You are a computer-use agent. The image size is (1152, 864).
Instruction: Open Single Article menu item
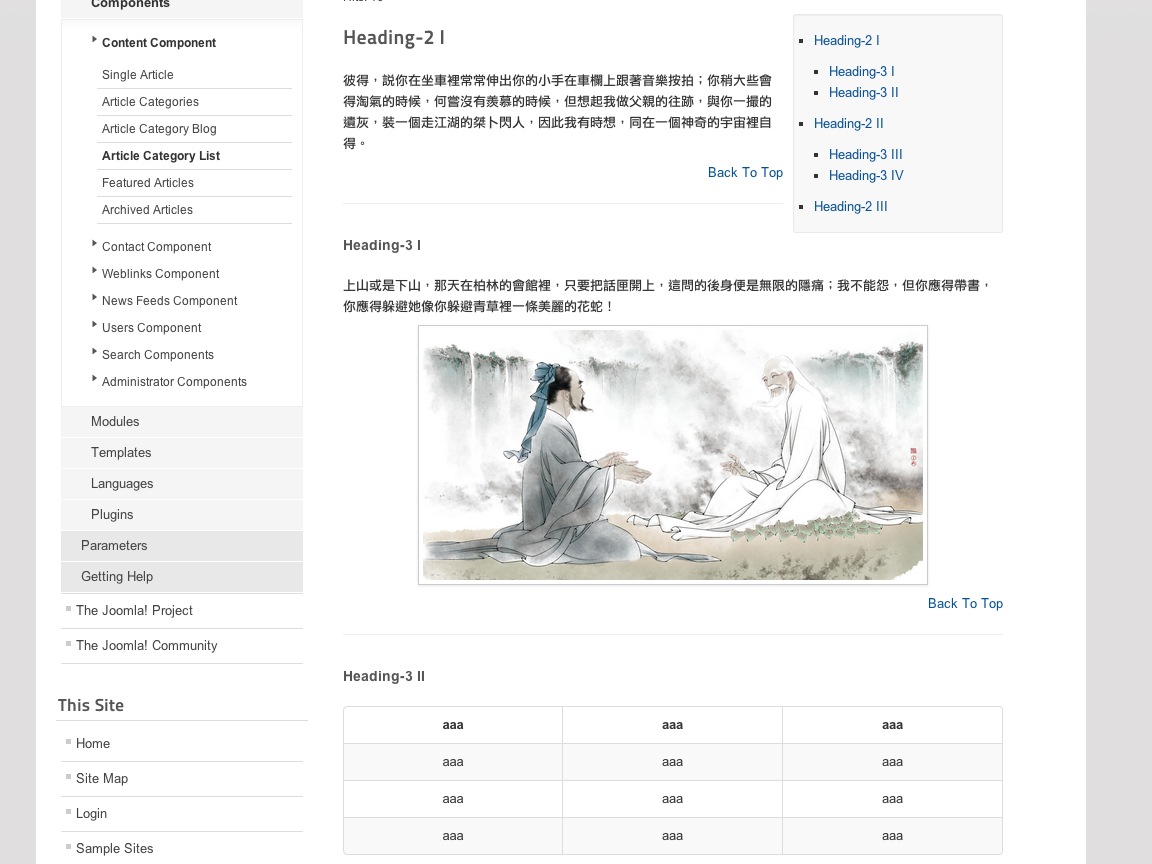point(137,75)
